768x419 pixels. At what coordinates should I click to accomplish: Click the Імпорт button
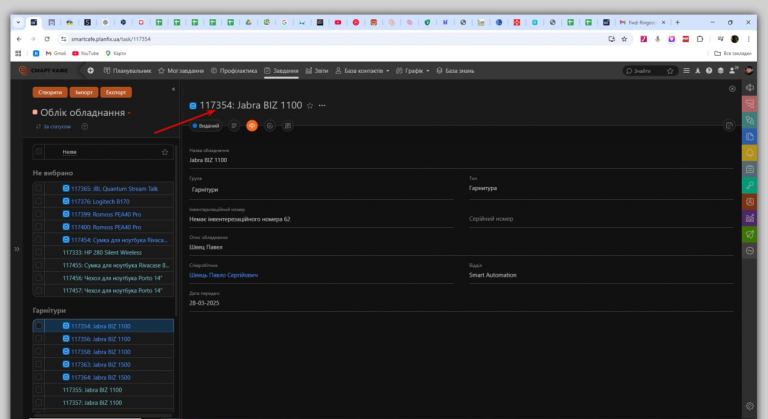coord(84,92)
